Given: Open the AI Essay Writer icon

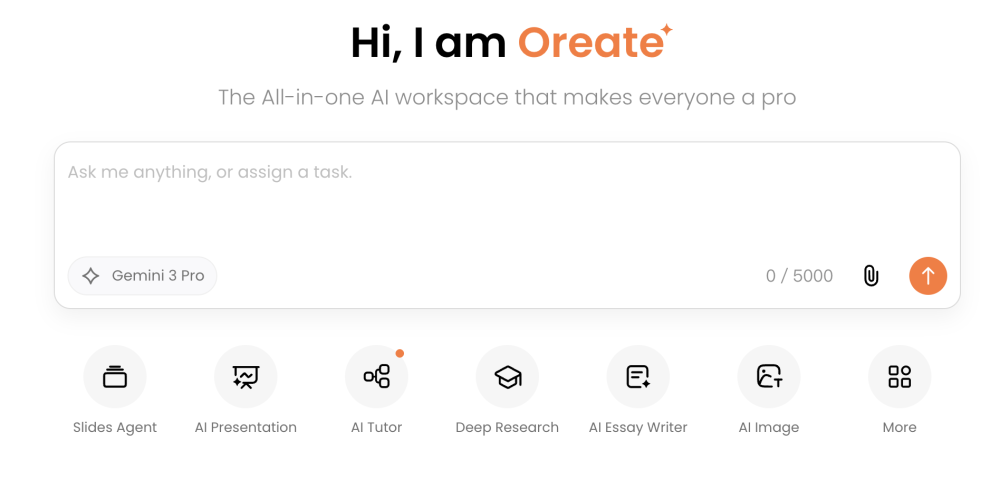Looking at the screenshot, I should pyautogui.click(x=638, y=377).
